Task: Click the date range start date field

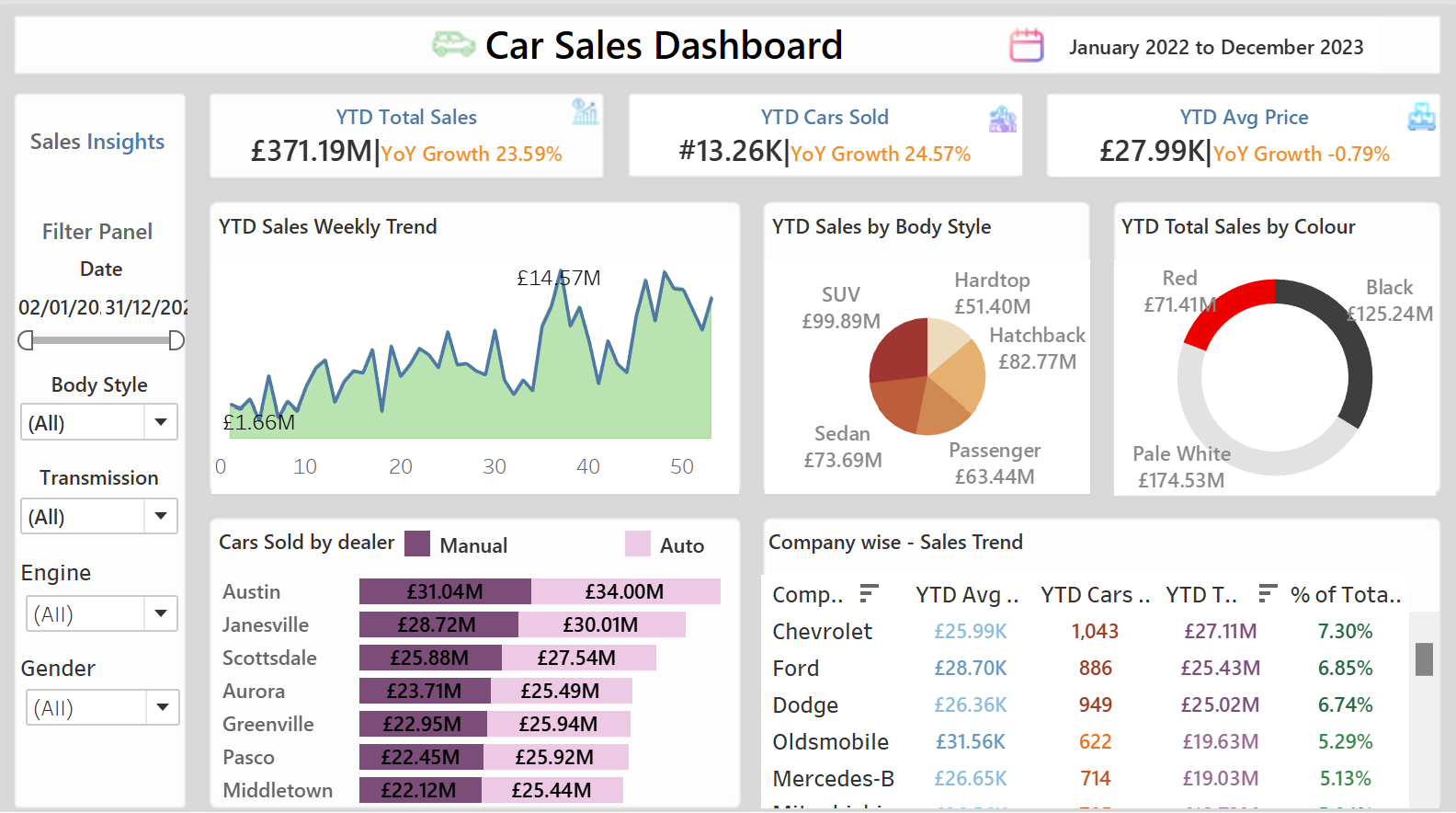Action: [59, 308]
